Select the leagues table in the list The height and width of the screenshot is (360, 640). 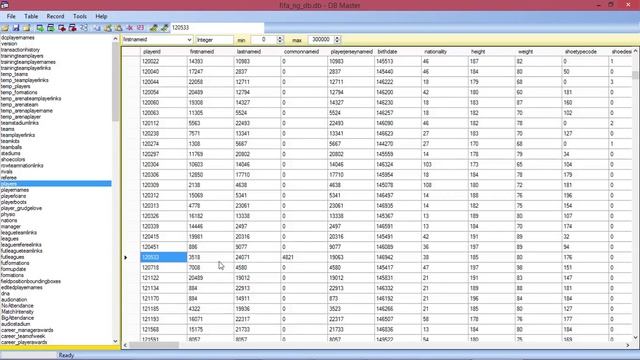[9, 239]
